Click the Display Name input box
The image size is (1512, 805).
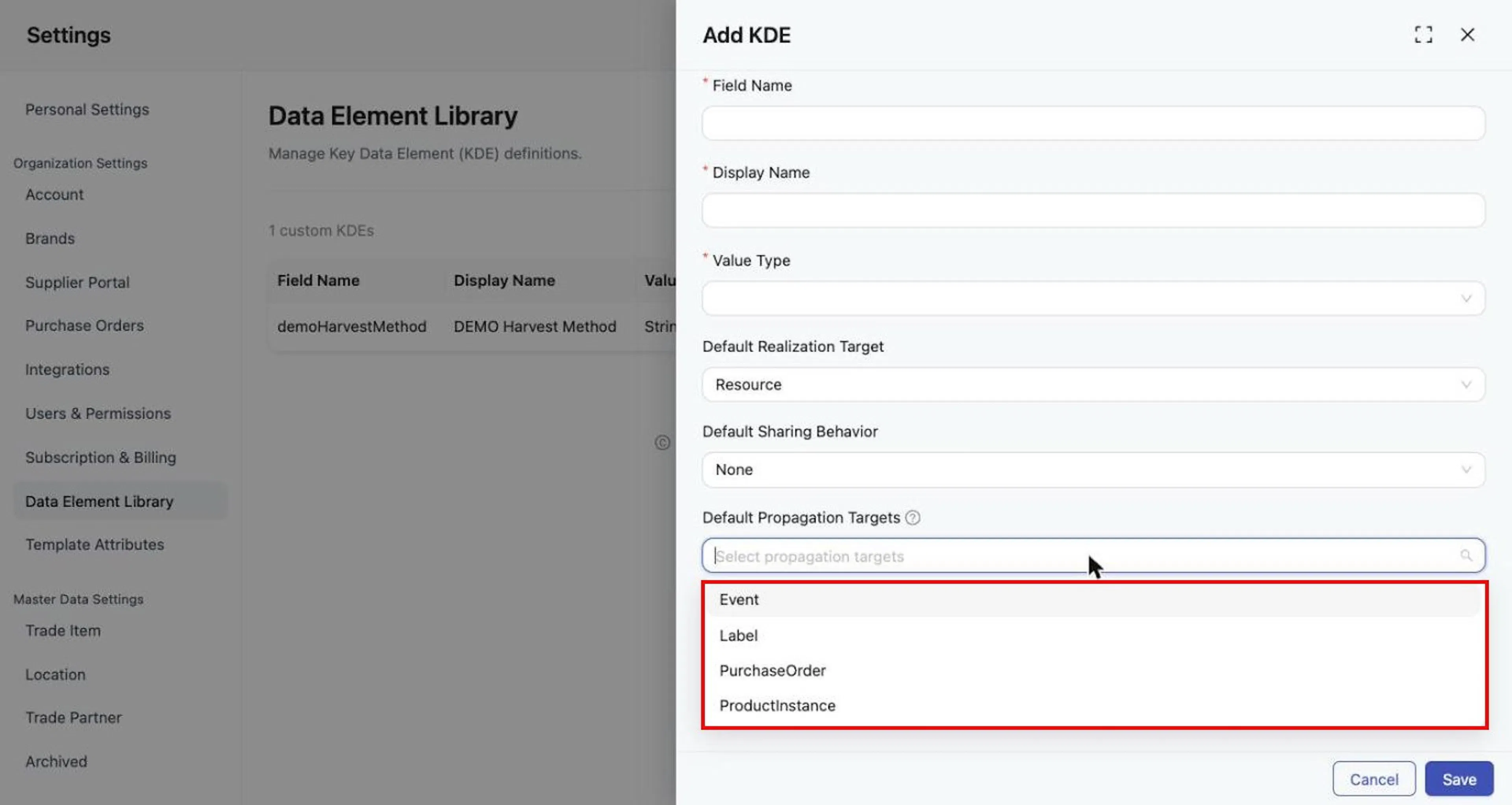1093,210
